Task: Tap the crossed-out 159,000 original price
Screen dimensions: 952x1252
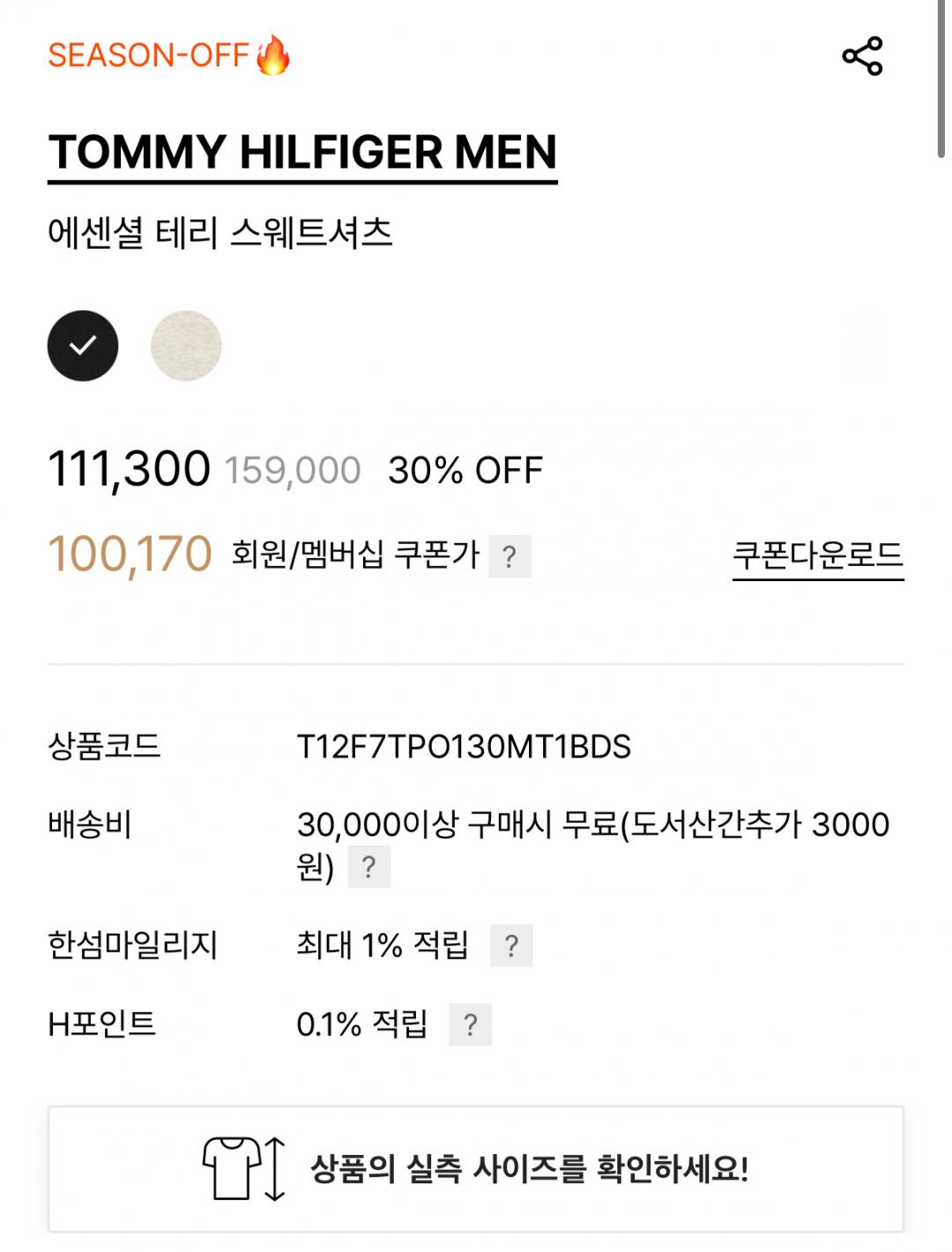Action: (x=293, y=471)
